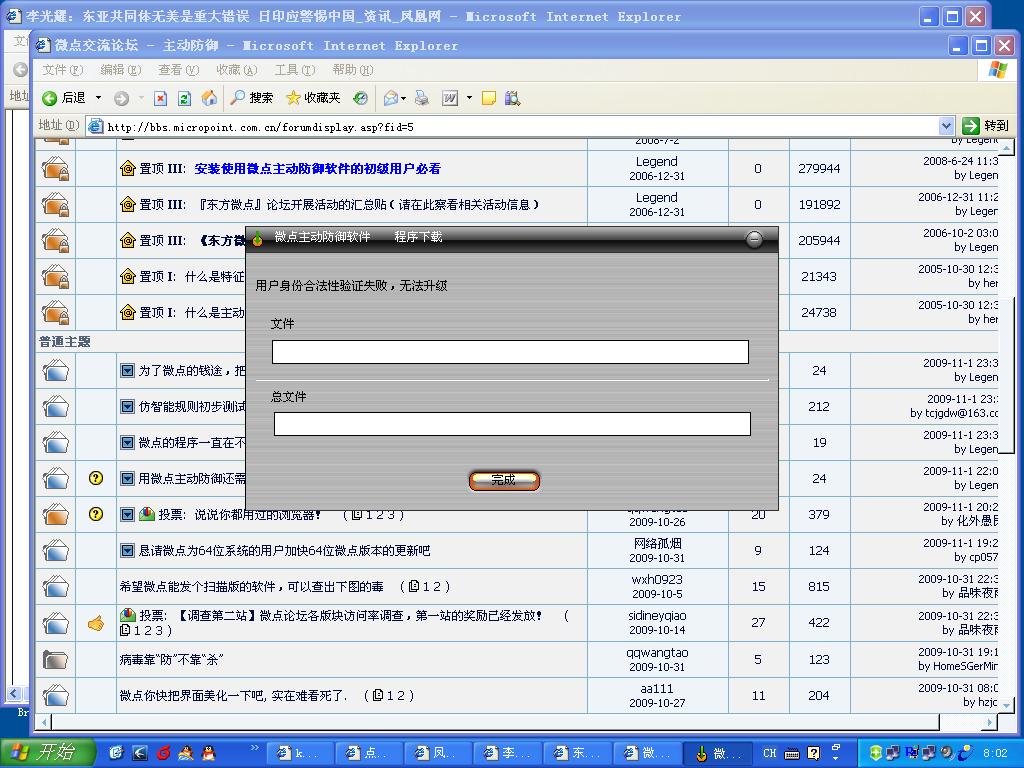Click expand box before 恳请微点为64位 thread
Screen dimensions: 1024x768
[127, 551]
